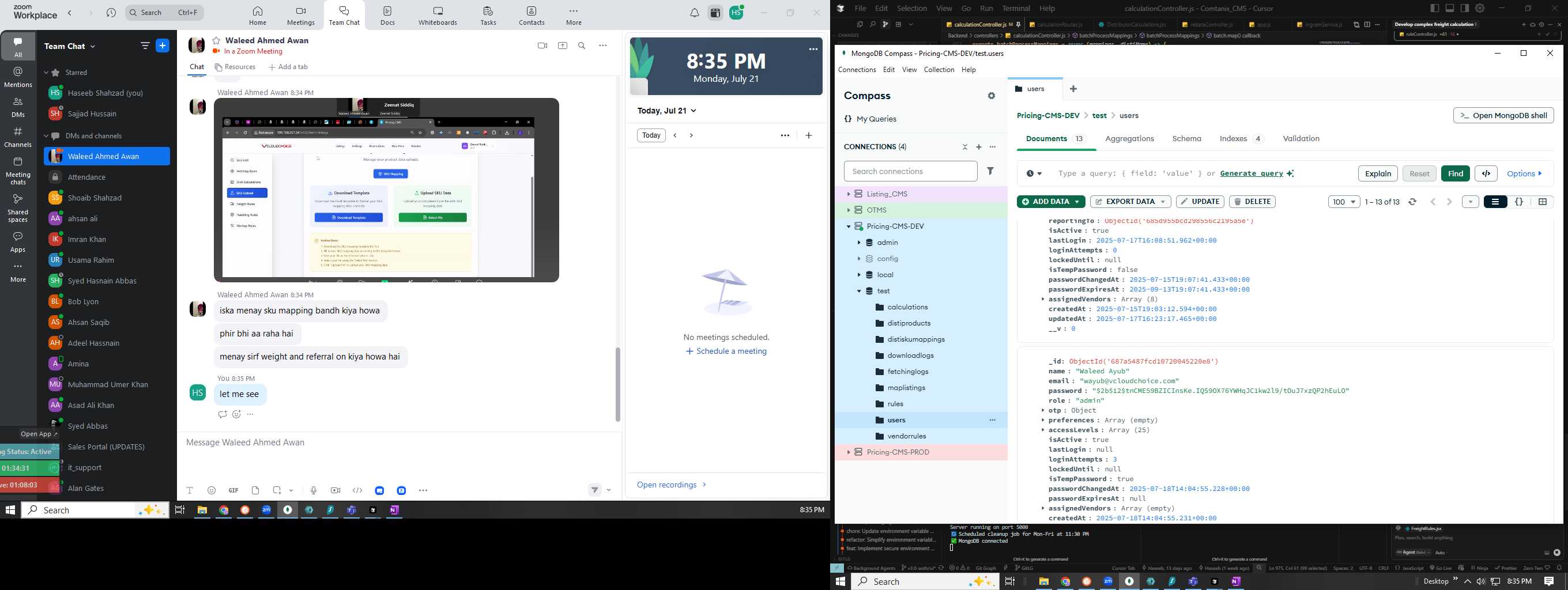Screen dimensions: 1568x590
Task: Switch Compass documents to table view
Action: click(x=1543, y=202)
